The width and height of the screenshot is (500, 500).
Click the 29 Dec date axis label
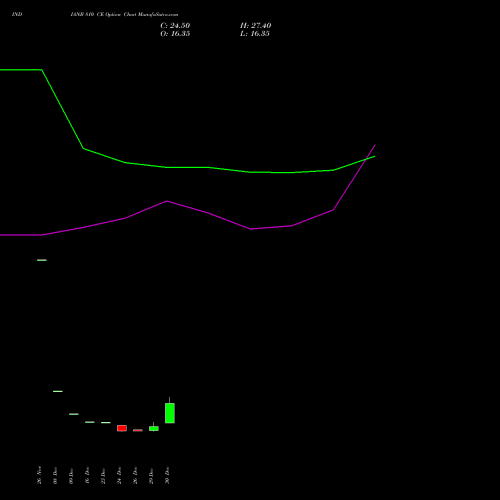(151, 476)
